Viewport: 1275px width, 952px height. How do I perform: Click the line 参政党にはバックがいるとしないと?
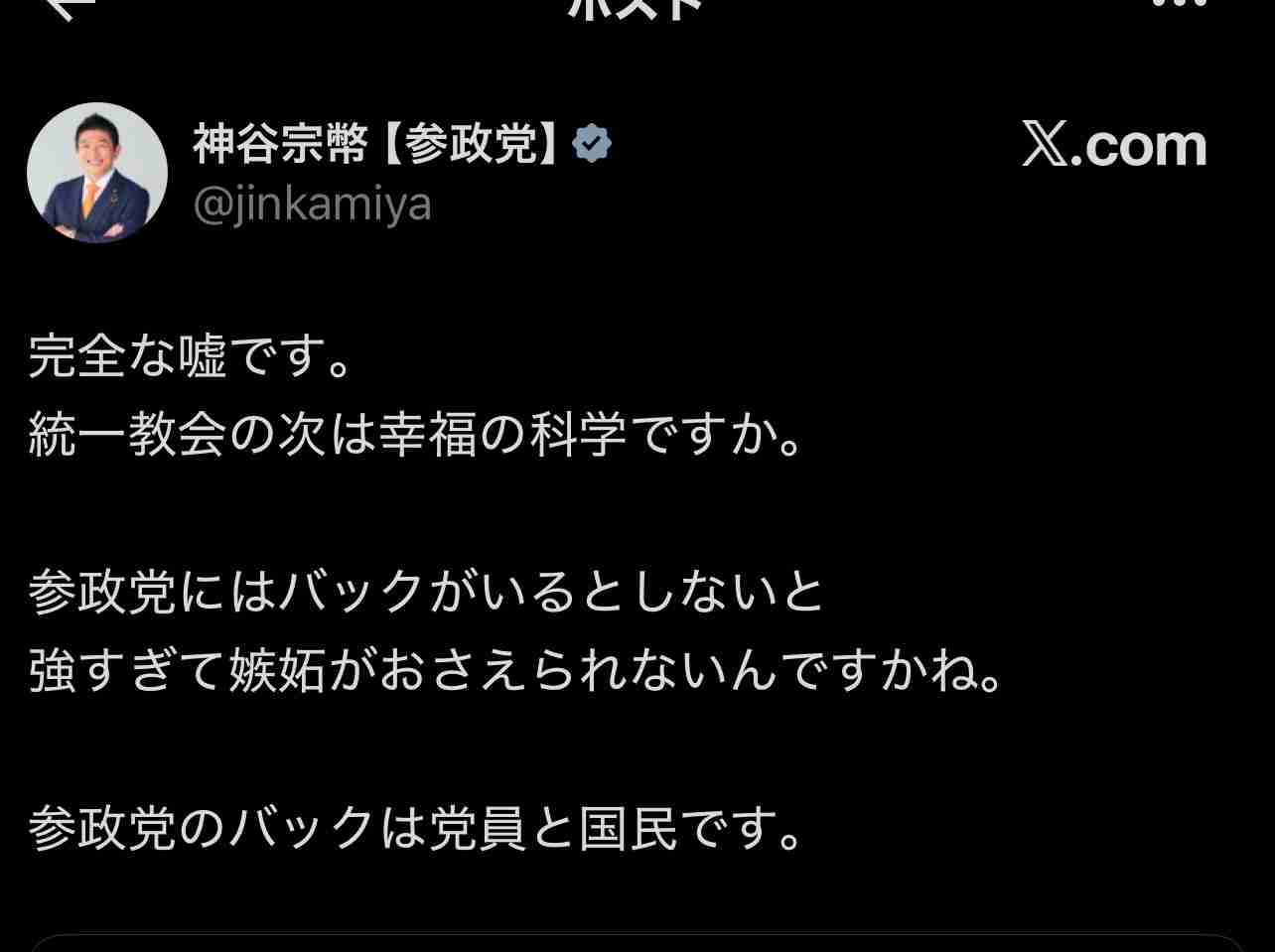pos(426,592)
